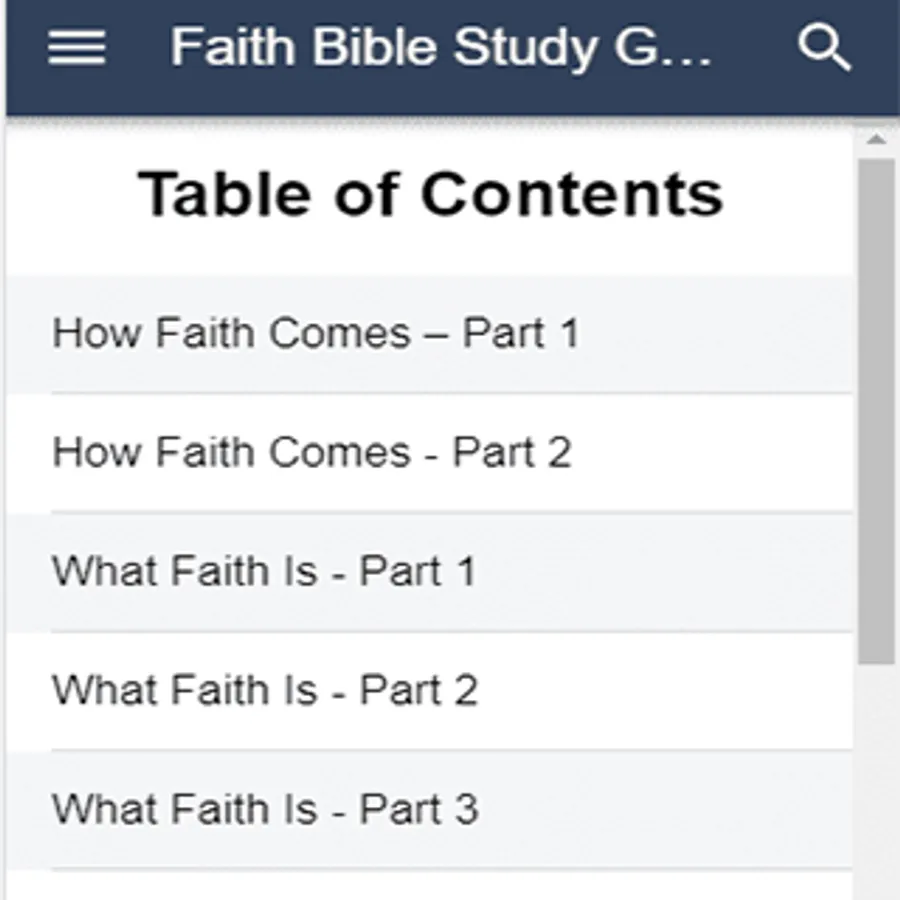This screenshot has height=900, width=900.
Task: Go to What Faith Is - Part 3
Action: point(429,809)
